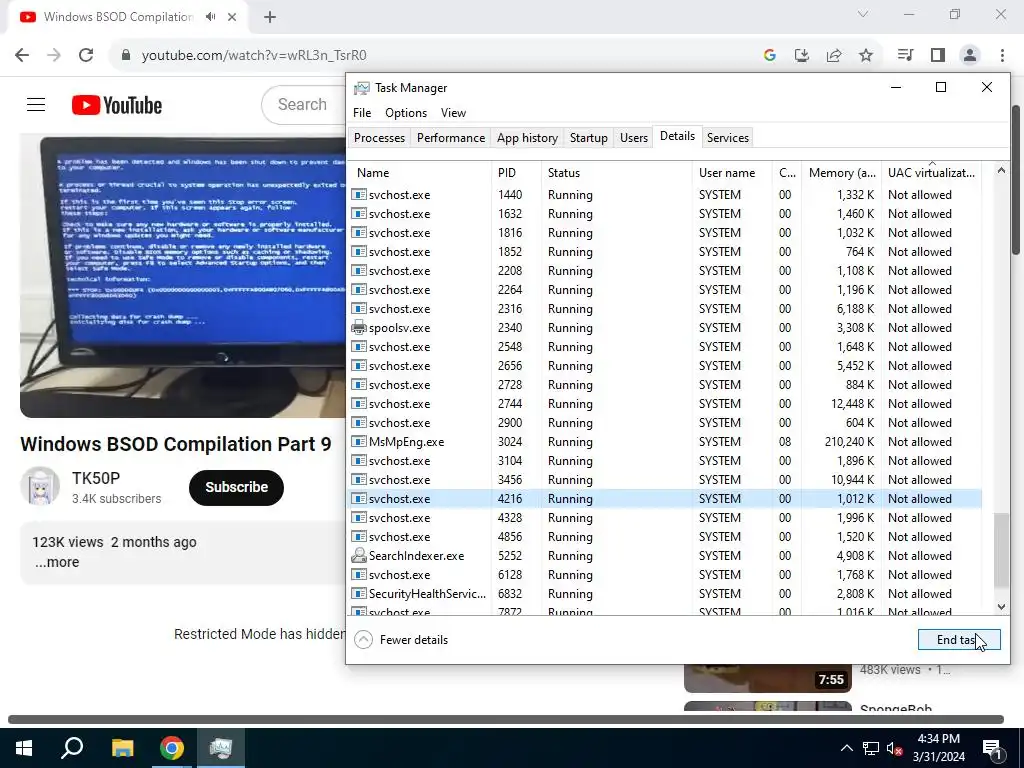
Task: Switch to the Performance tab
Action: coord(451,138)
